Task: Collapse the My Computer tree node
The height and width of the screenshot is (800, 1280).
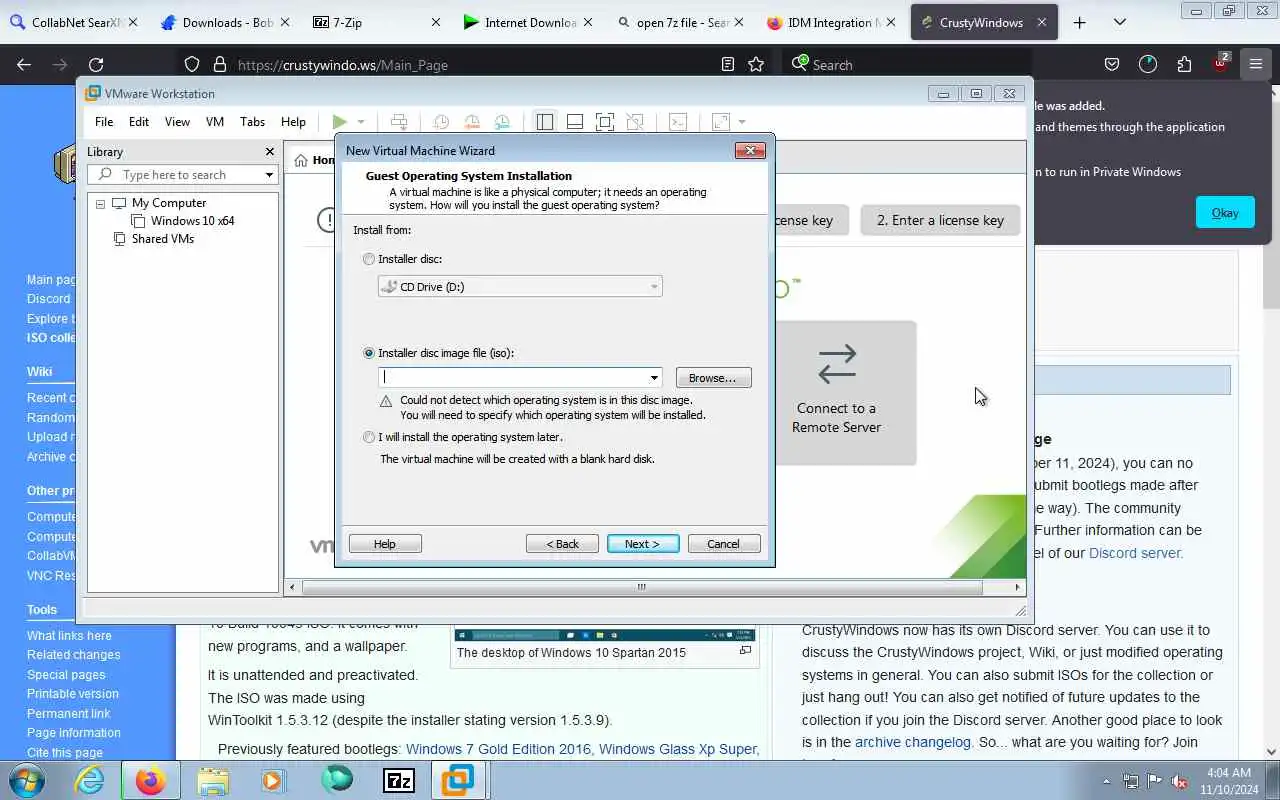Action: (x=101, y=203)
